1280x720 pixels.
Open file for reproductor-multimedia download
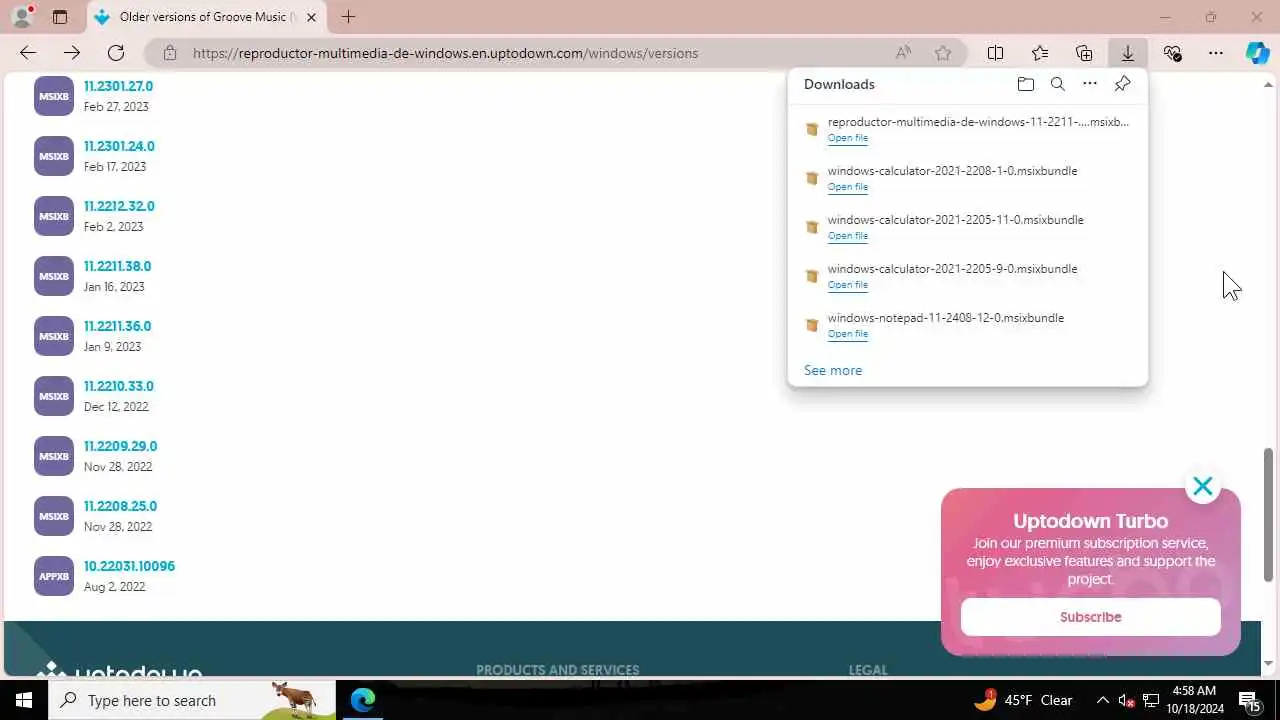pos(847,138)
